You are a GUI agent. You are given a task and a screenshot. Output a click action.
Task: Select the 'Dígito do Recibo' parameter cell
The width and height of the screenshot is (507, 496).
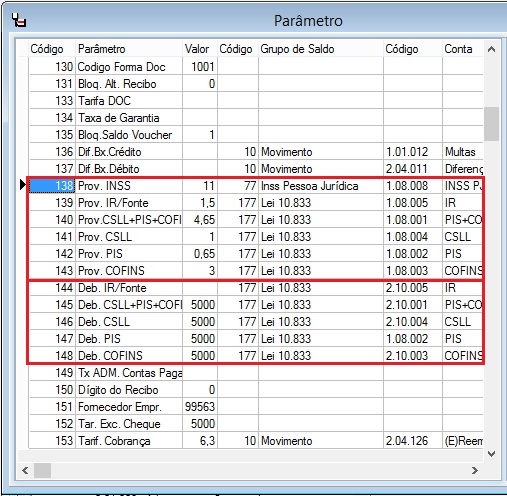tap(129, 390)
